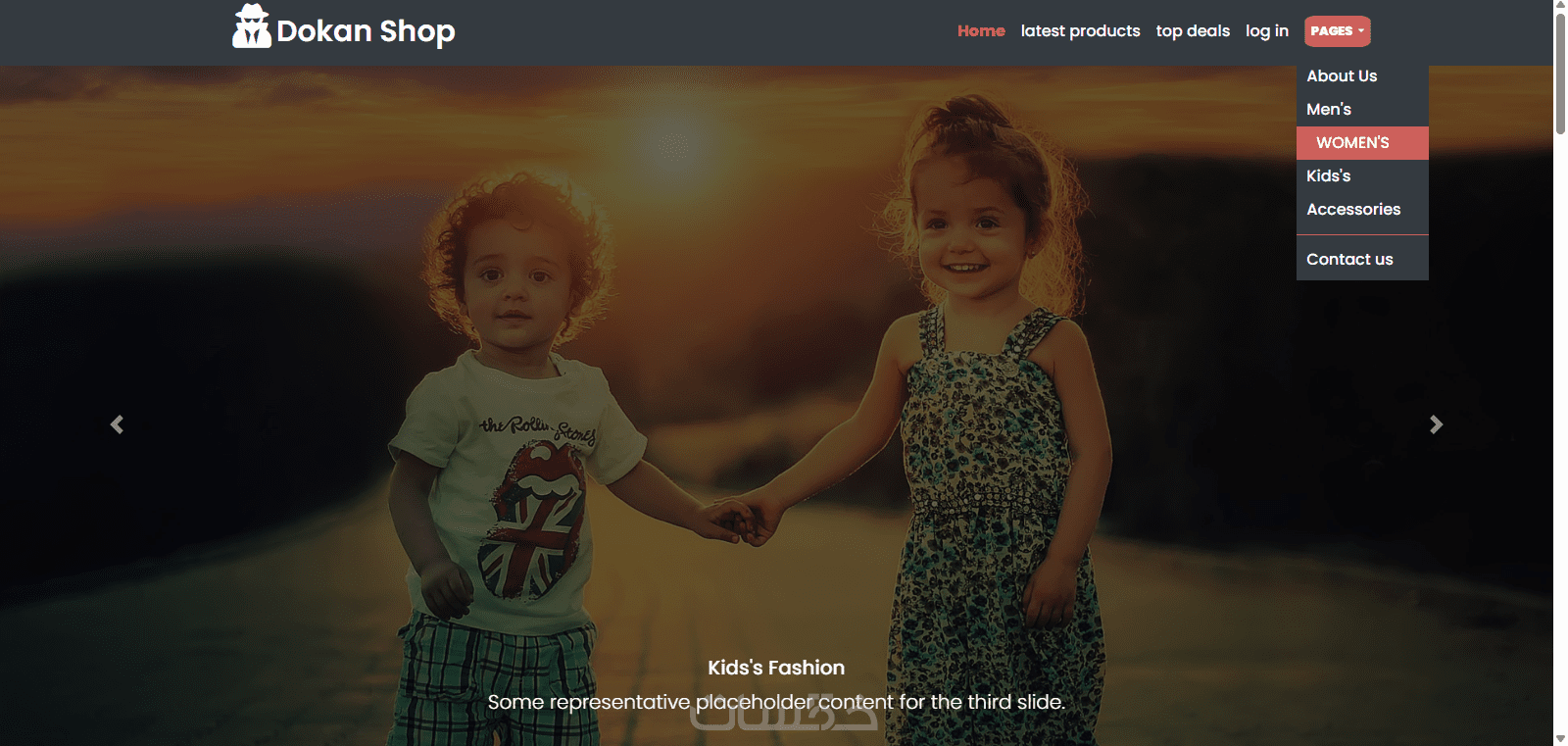
Task: Go to latest products section
Action: tap(1080, 31)
